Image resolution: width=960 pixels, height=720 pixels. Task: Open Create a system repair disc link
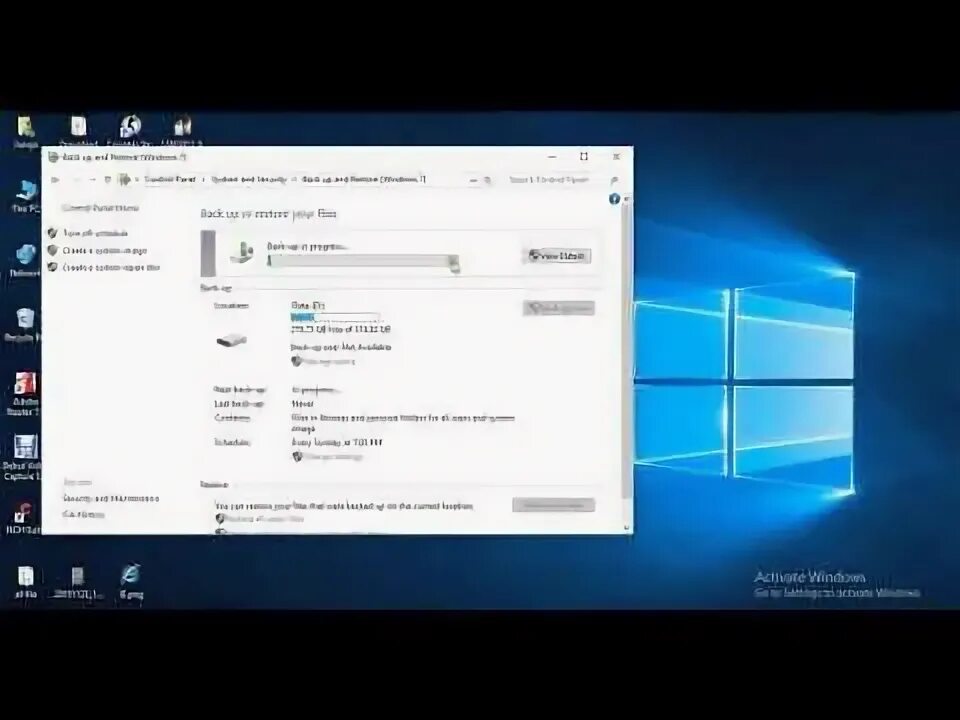click(111, 268)
